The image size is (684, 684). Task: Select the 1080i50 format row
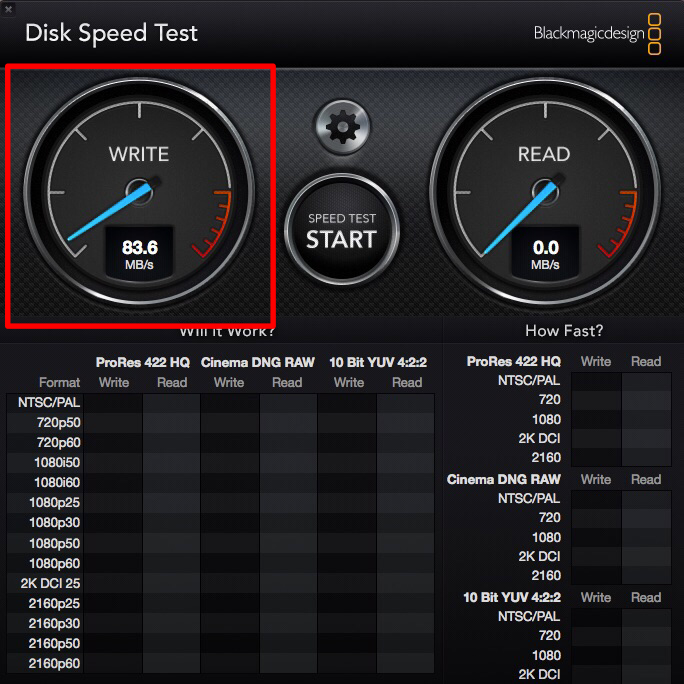(220, 462)
